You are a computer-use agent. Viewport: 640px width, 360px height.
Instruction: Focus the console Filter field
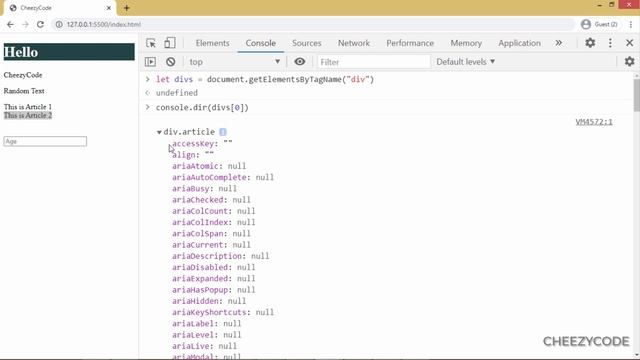coord(373,62)
